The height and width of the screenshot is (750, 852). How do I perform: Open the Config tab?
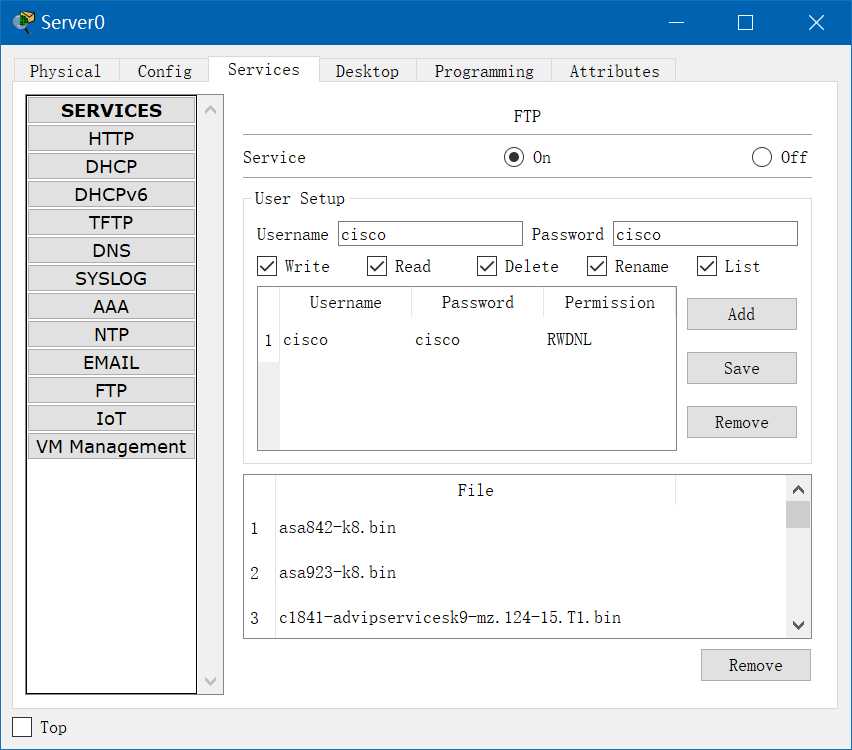click(164, 71)
